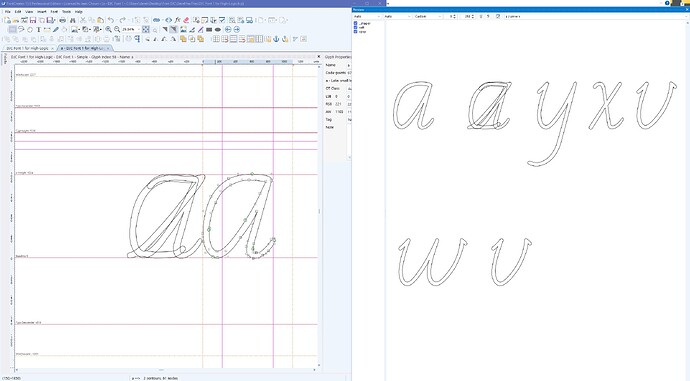Click the letter y in Preview
This screenshot has width=690, height=381.
552,124
